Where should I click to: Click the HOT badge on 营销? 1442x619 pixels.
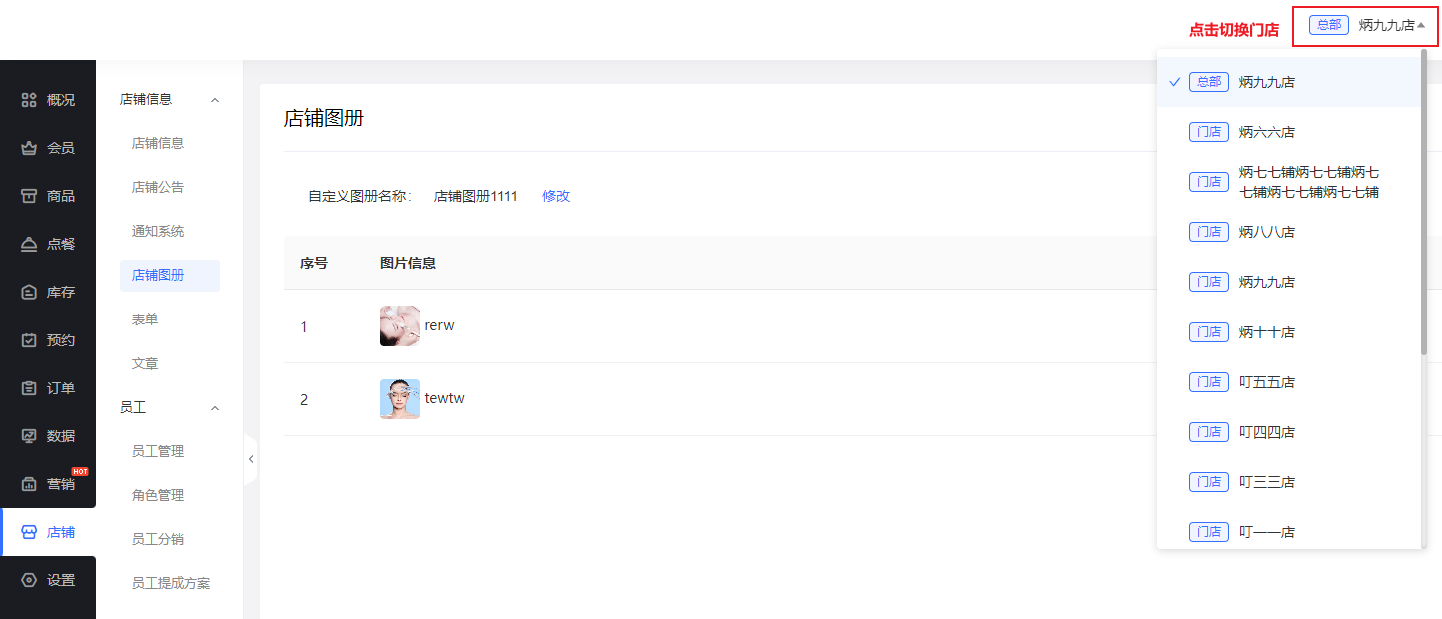coord(80,471)
